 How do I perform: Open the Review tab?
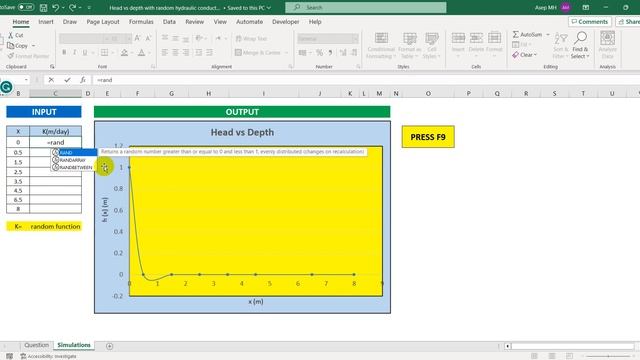194,22
